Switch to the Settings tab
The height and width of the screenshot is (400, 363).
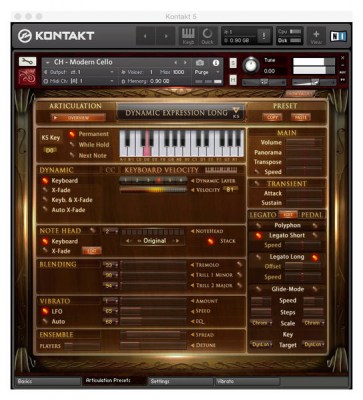click(x=180, y=381)
